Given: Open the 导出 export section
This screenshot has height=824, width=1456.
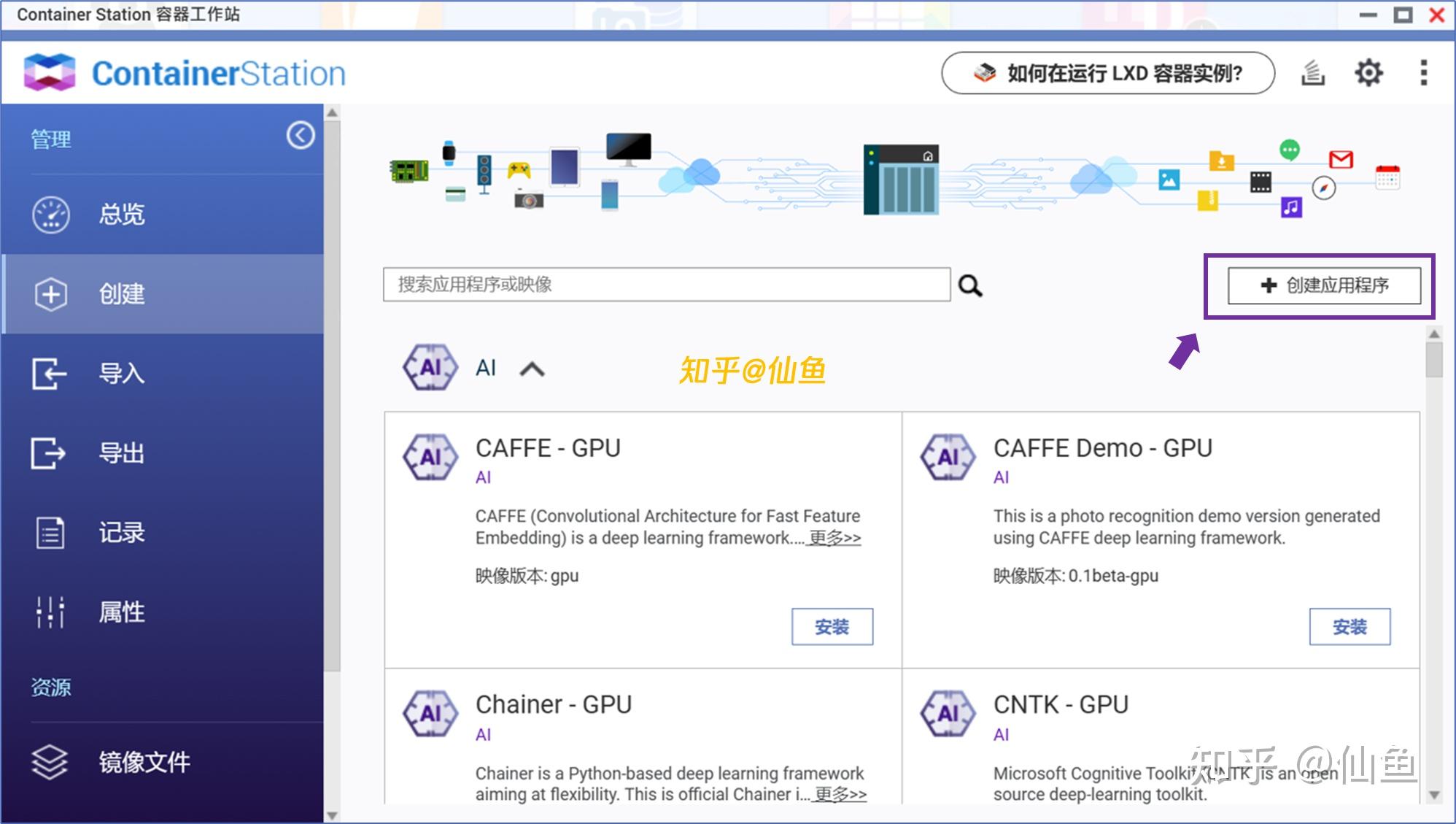Looking at the screenshot, I should (120, 453).
